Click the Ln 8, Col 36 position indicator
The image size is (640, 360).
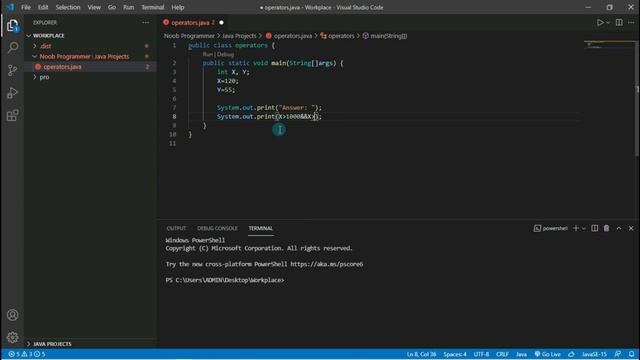pyautogui.click(x=421, y=354)
